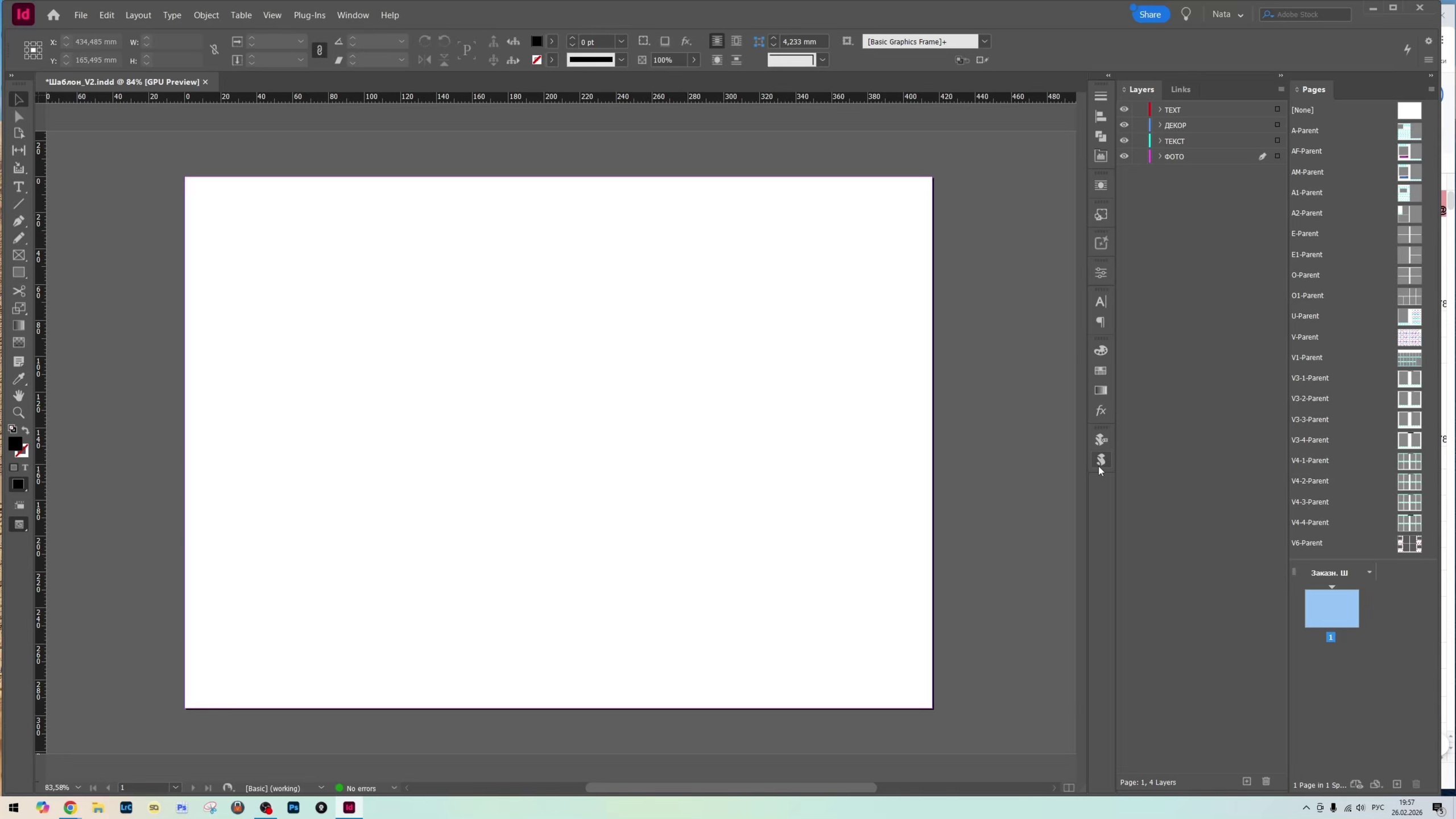1456x819 pixels.
Task: Open the Object menu
Action: (206, 15)
